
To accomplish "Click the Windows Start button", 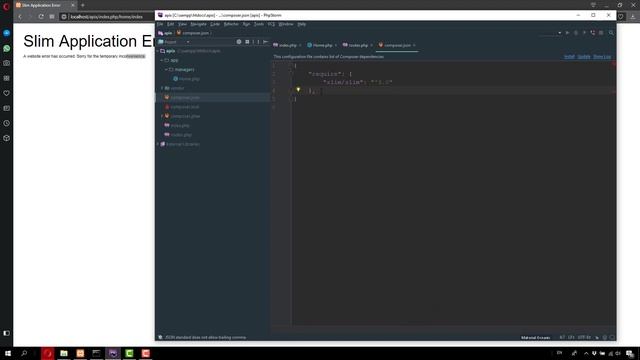I will (x=8, y=353).
